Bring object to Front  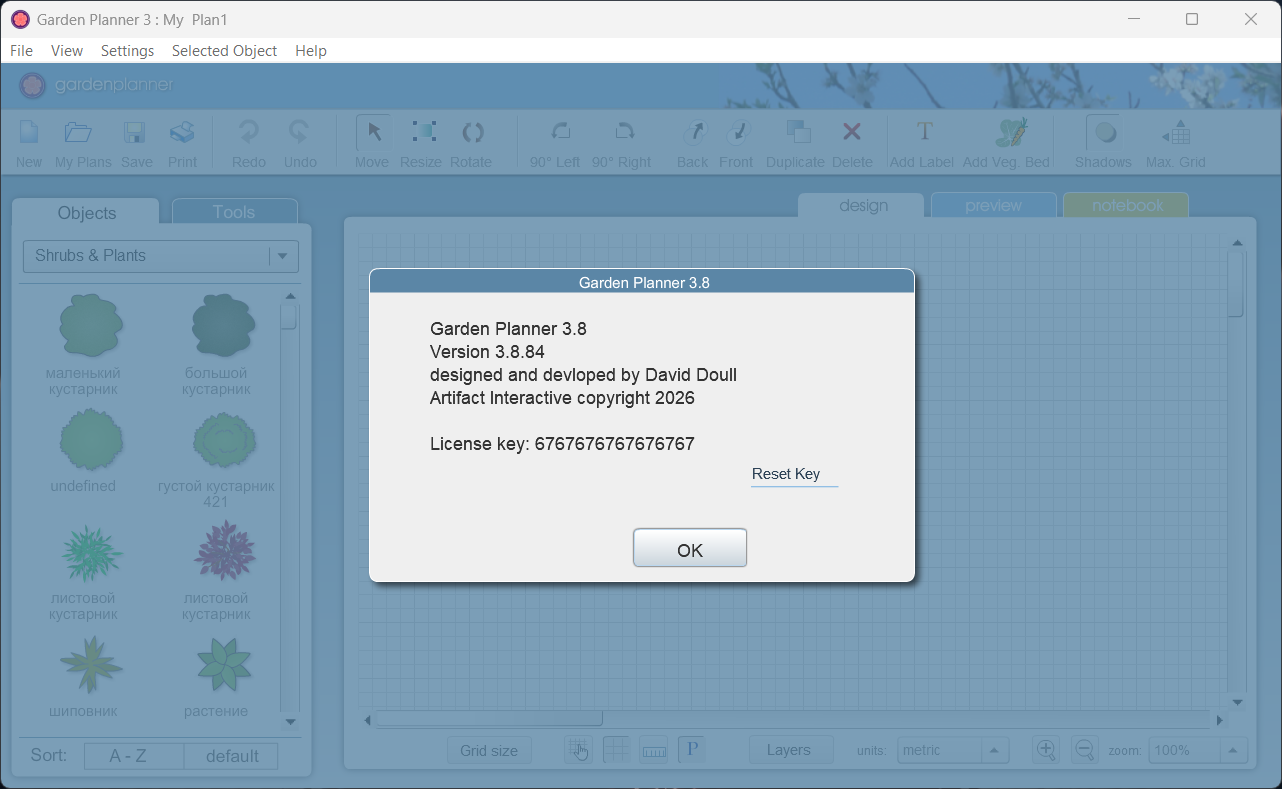737,132
